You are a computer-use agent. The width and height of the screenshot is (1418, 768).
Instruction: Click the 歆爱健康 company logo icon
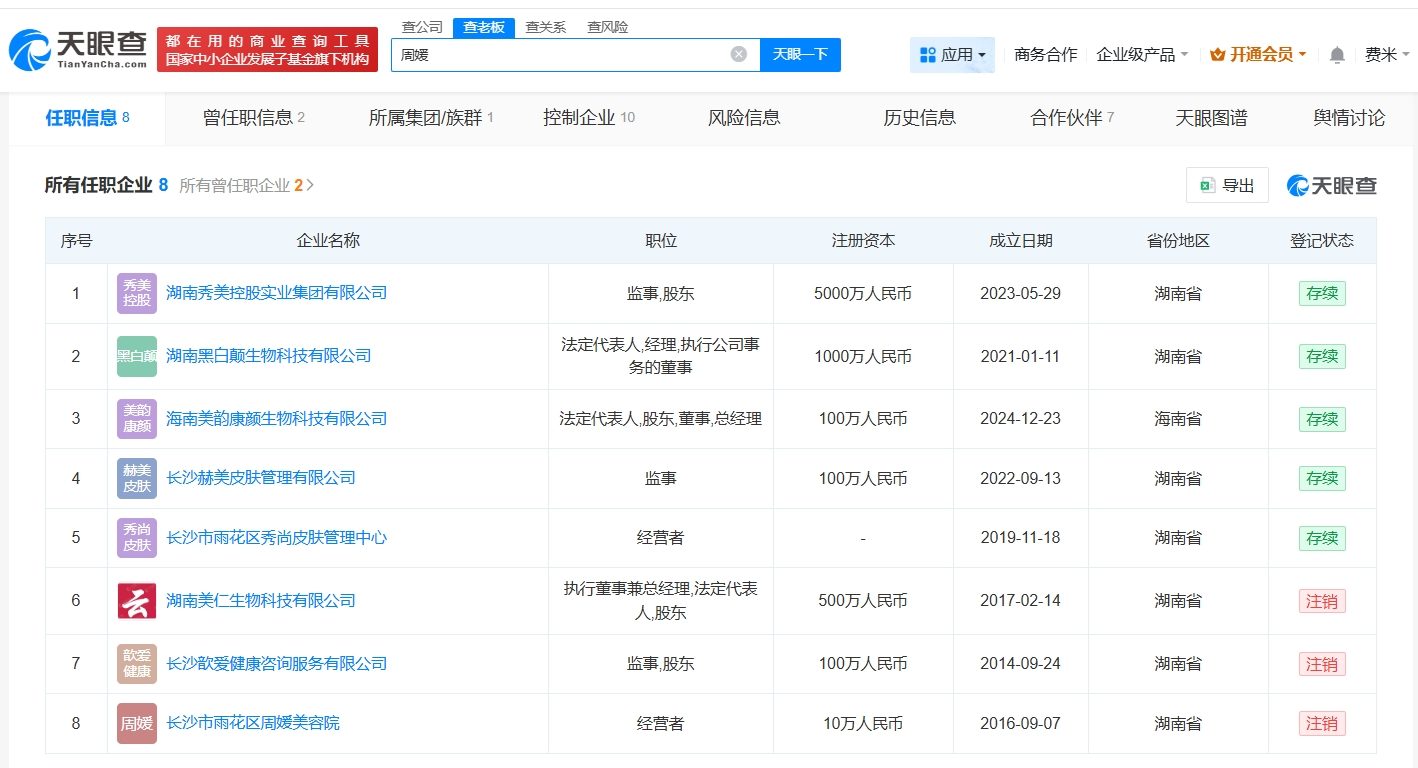[x=137, y=664]
